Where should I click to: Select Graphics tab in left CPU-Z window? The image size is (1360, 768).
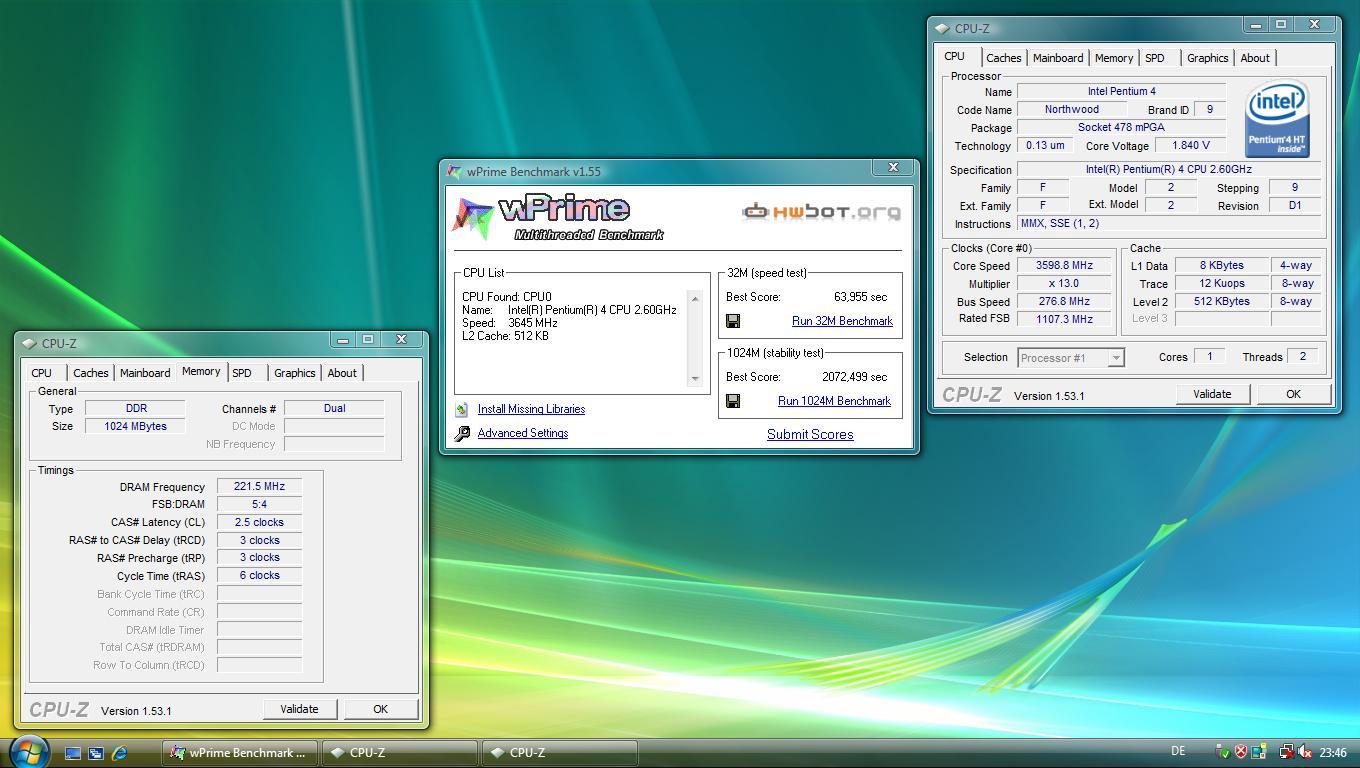(x=294, y=373)
